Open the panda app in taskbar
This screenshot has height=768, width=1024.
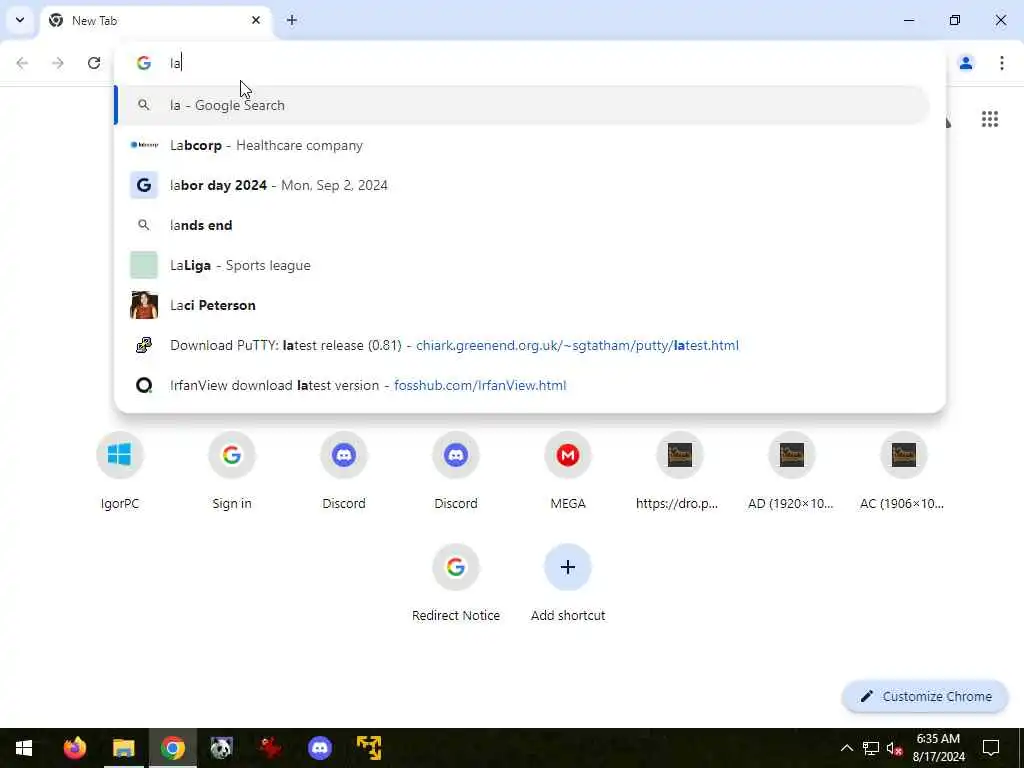click(x=221, y=748)
